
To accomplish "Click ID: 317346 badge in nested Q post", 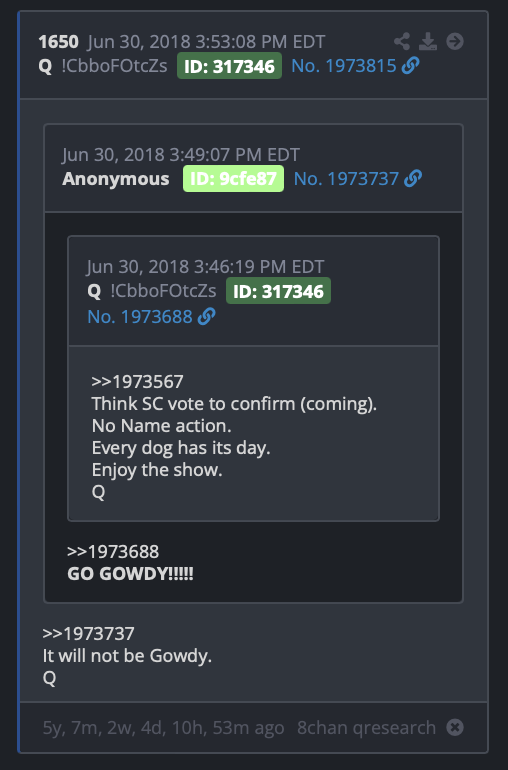I will (279, 291).
